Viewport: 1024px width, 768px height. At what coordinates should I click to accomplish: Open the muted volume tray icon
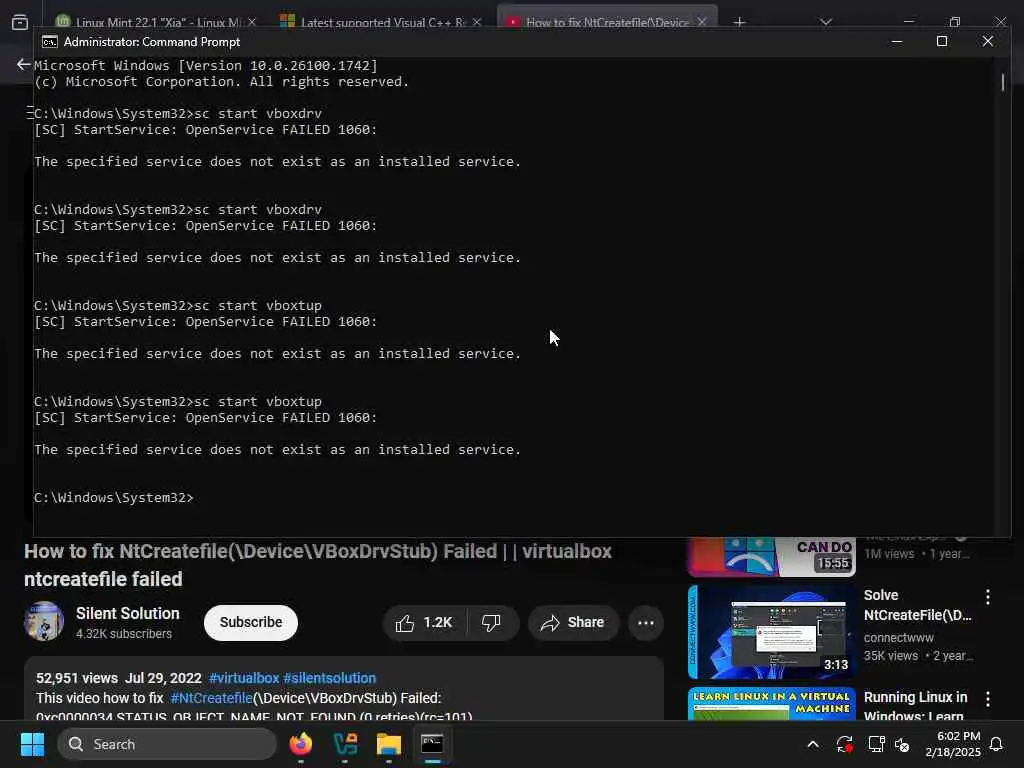(x=902, y=744)
